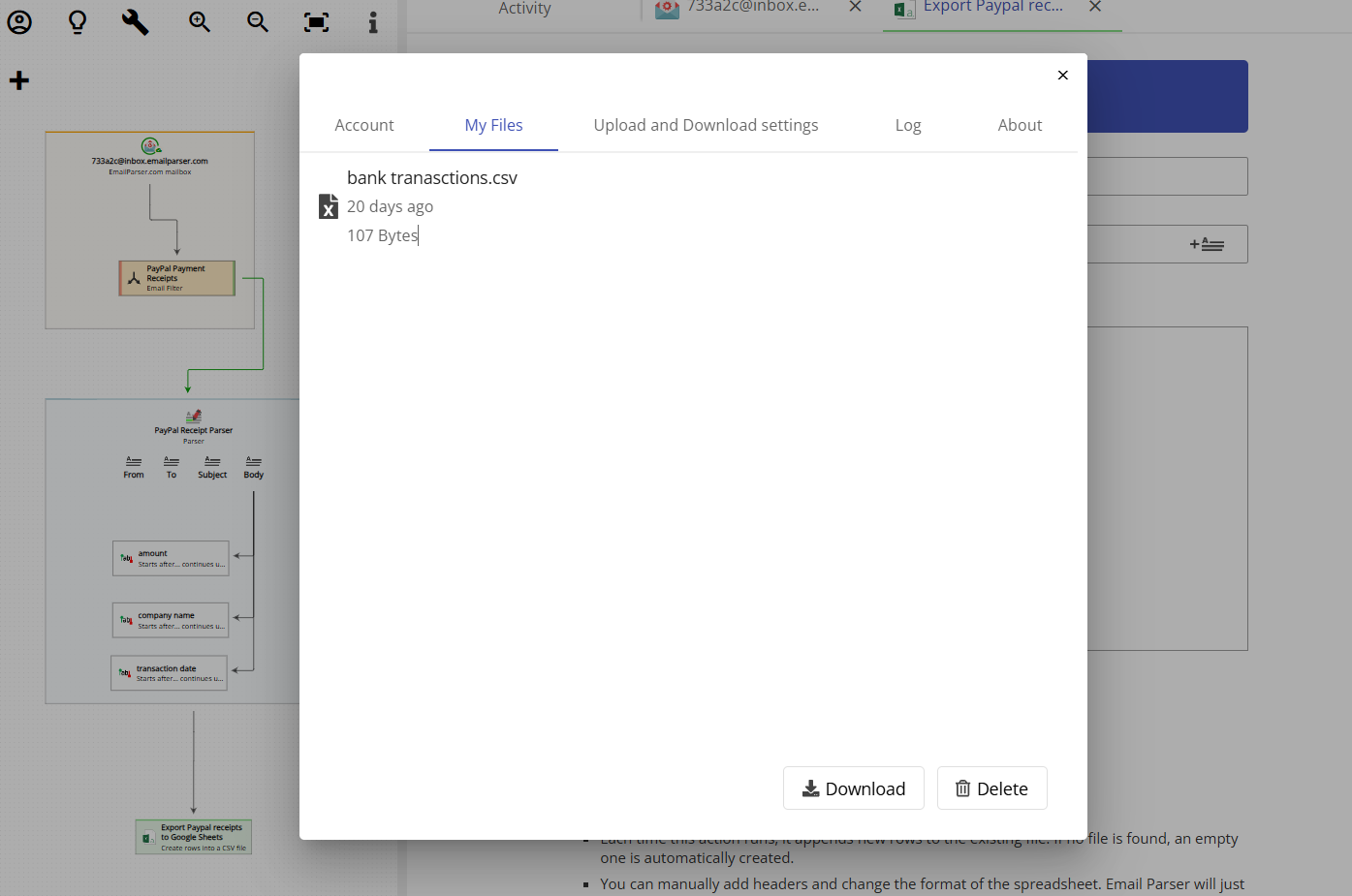Delete the selected file
This screenshot has width=1352, height=896.
coord(991,788)
